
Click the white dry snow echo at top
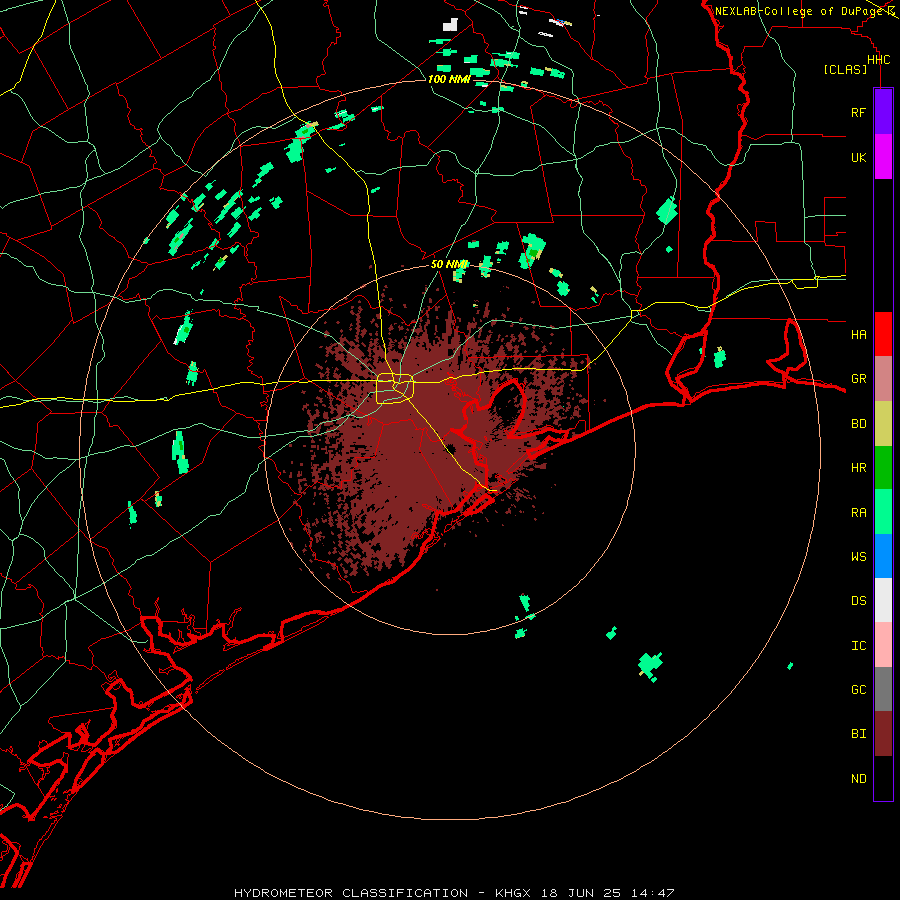point(451,25)
